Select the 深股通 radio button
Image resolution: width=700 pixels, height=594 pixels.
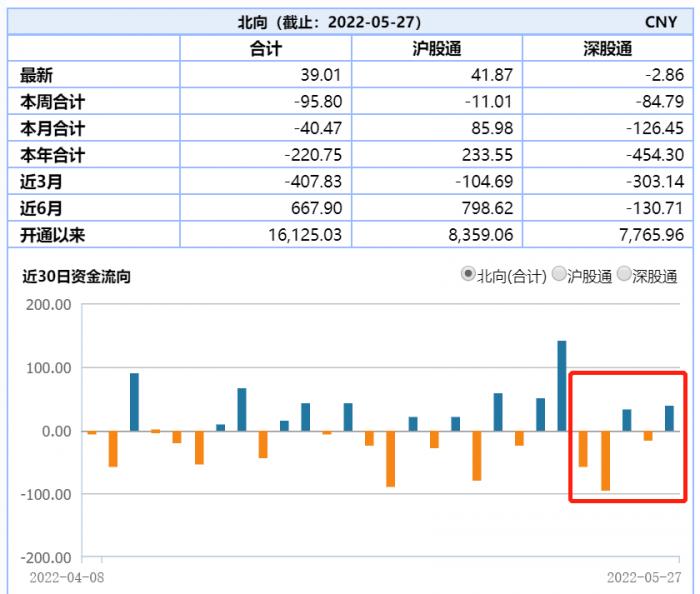click(x=624, y=274)
